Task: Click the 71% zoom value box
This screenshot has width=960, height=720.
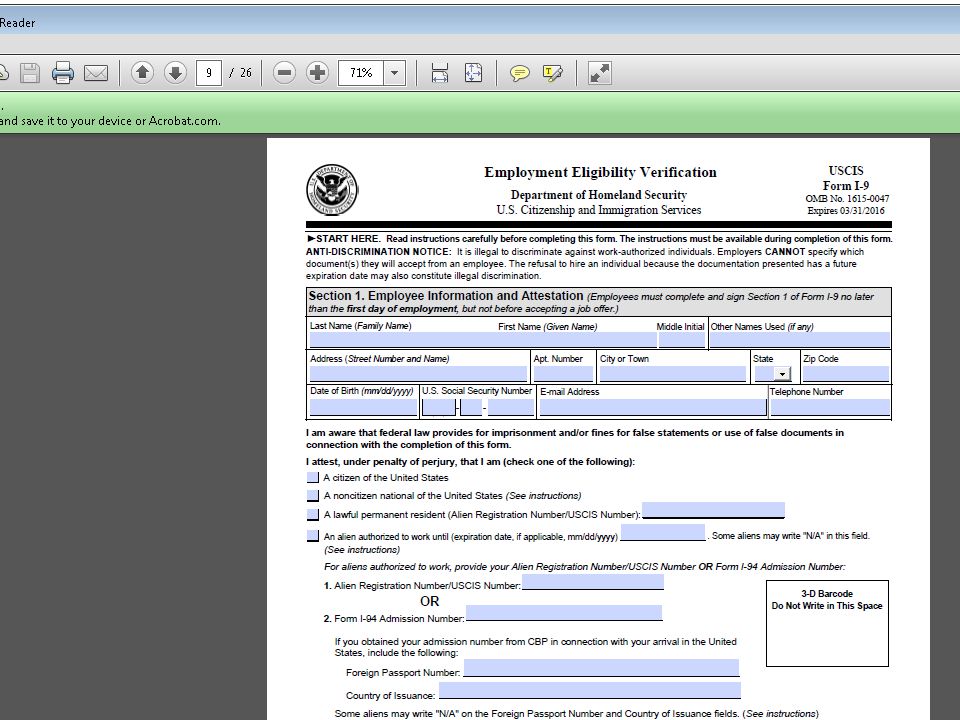Action: pos(361,73)
